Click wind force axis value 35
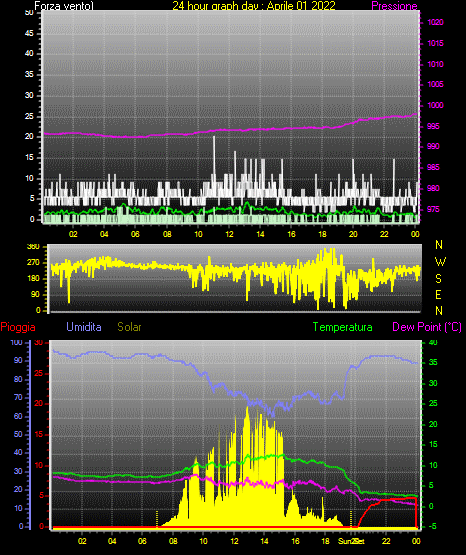This screenshot has width=466, height=555. 29,74
